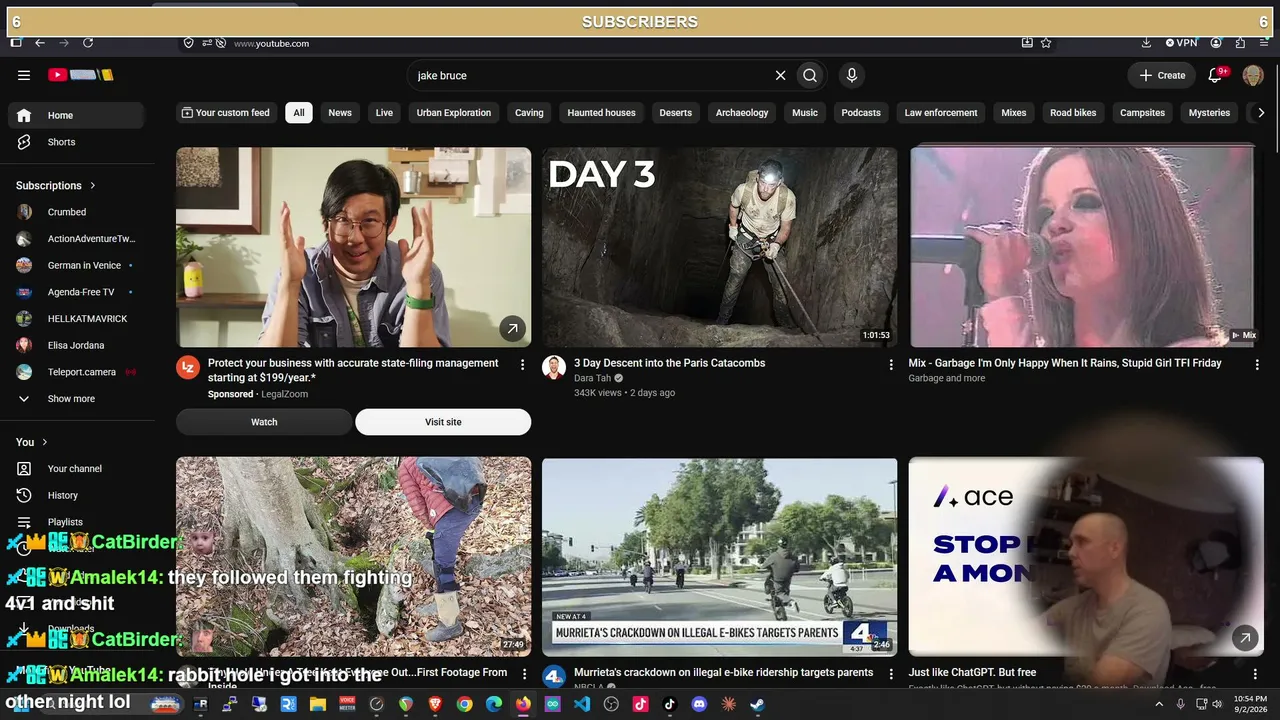Screen dimensions: 1280x720
Task: Open the hamburger guide menu
Action: click(24, 75)
